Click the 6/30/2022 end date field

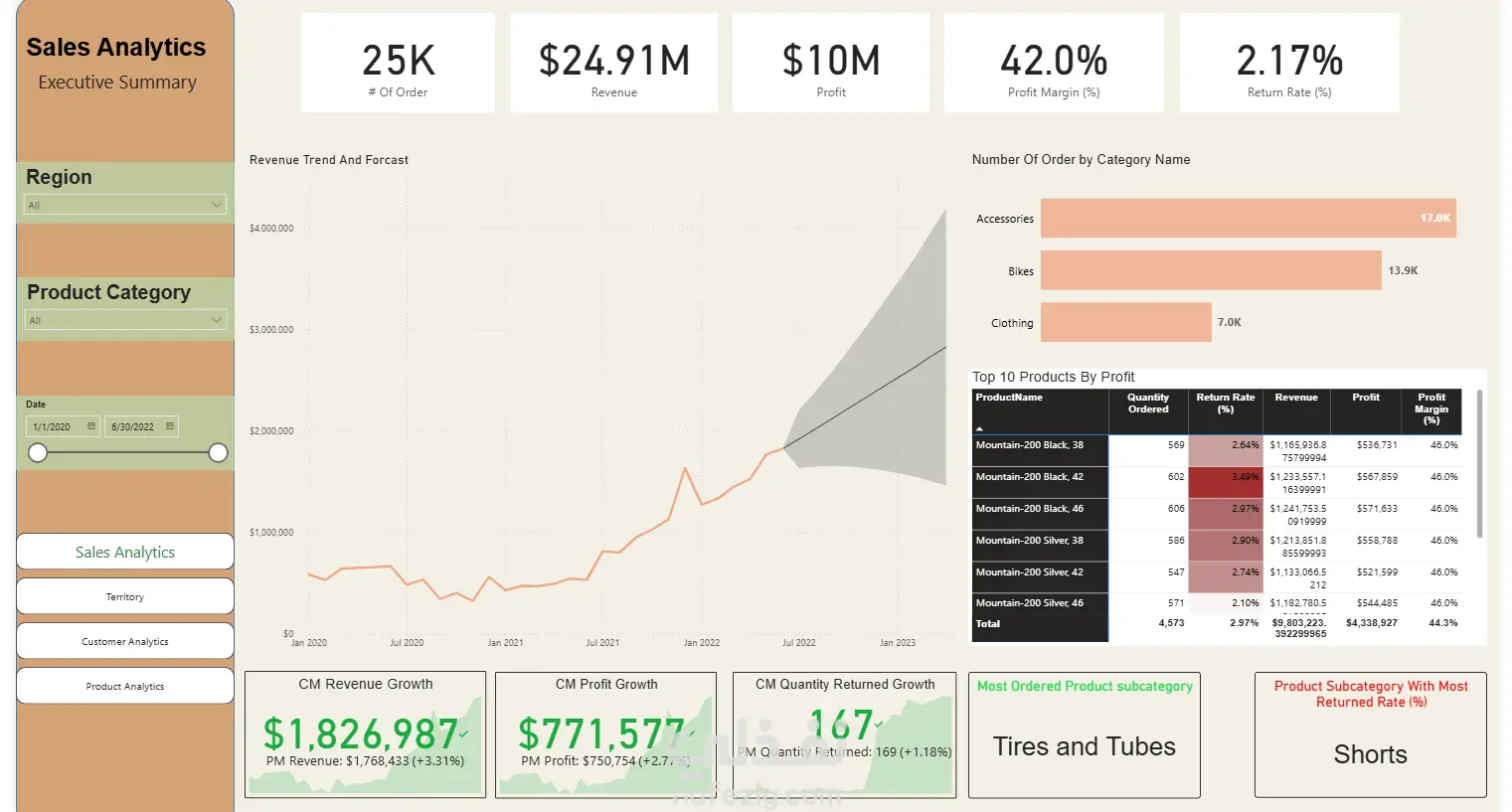tap(142, 426)
